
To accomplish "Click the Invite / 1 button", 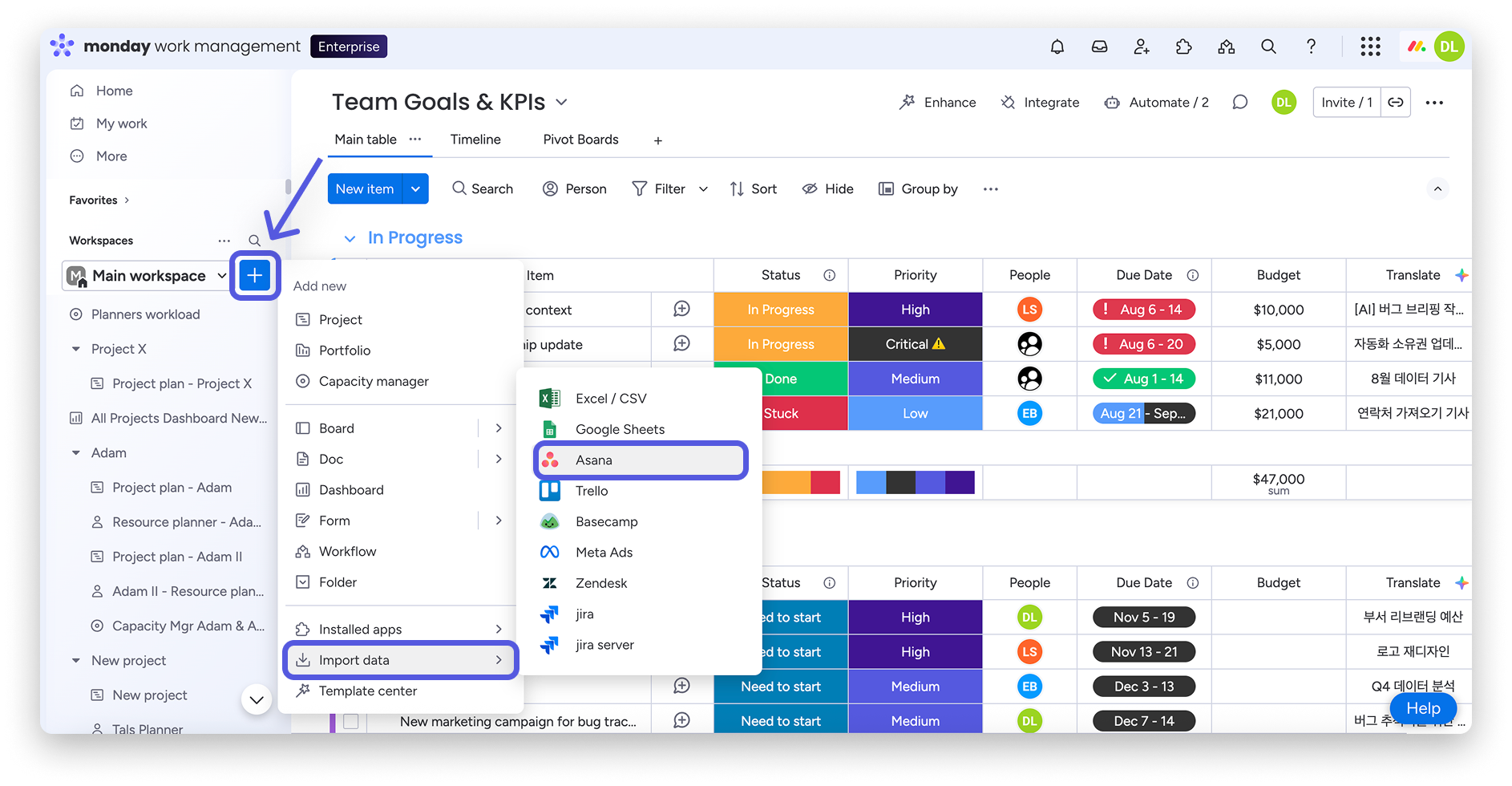I will coord(1347,103).
